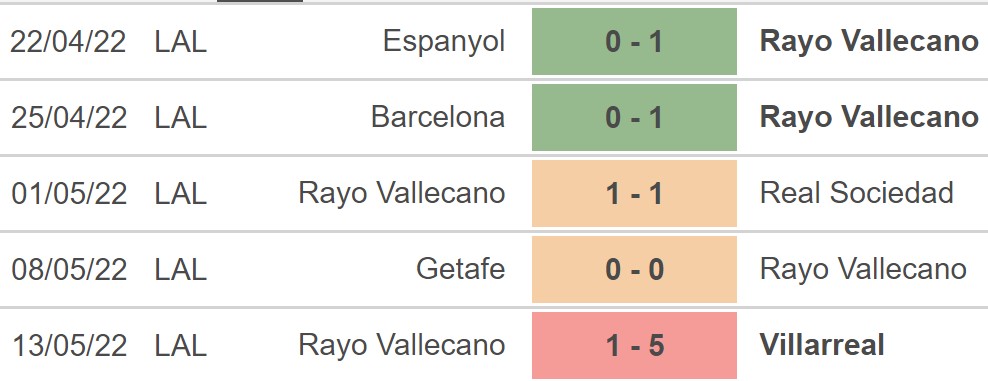988x381 pixels.
Task: Open the 0 - 0 Getafe score box
Action: [x=634, y=270]
